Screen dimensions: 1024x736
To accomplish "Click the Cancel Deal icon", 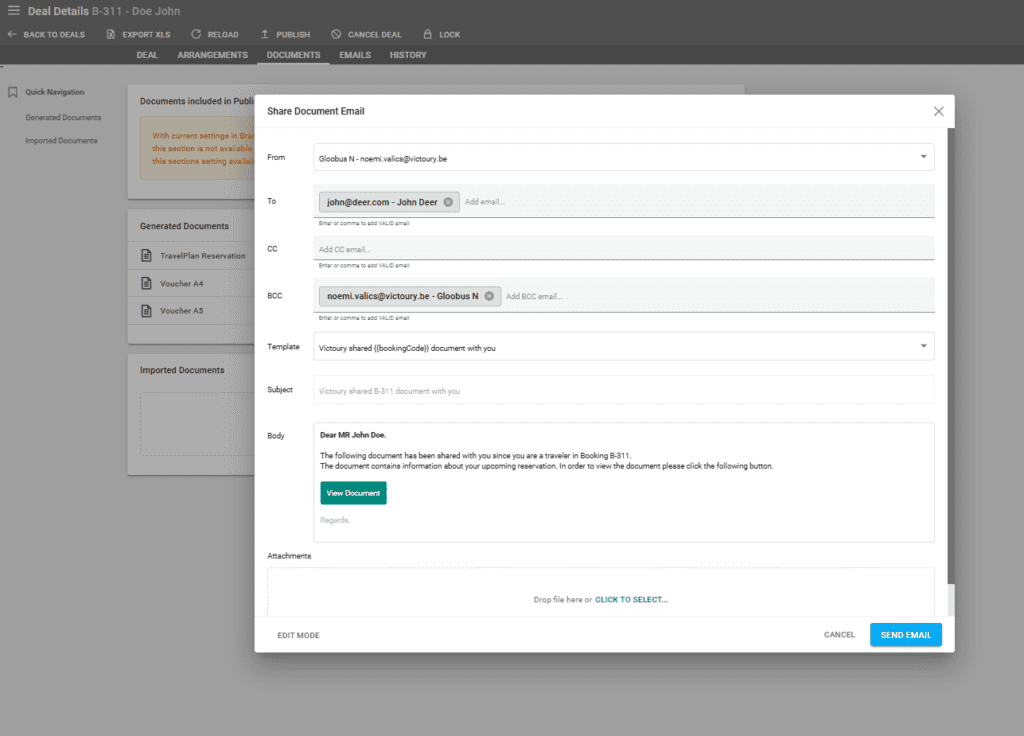I will click(336, 34).
